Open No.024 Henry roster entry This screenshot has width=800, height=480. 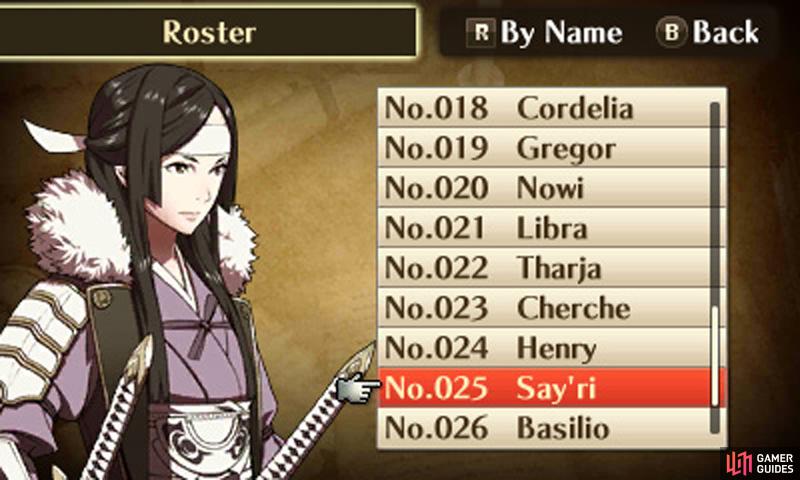click(545, 348)
